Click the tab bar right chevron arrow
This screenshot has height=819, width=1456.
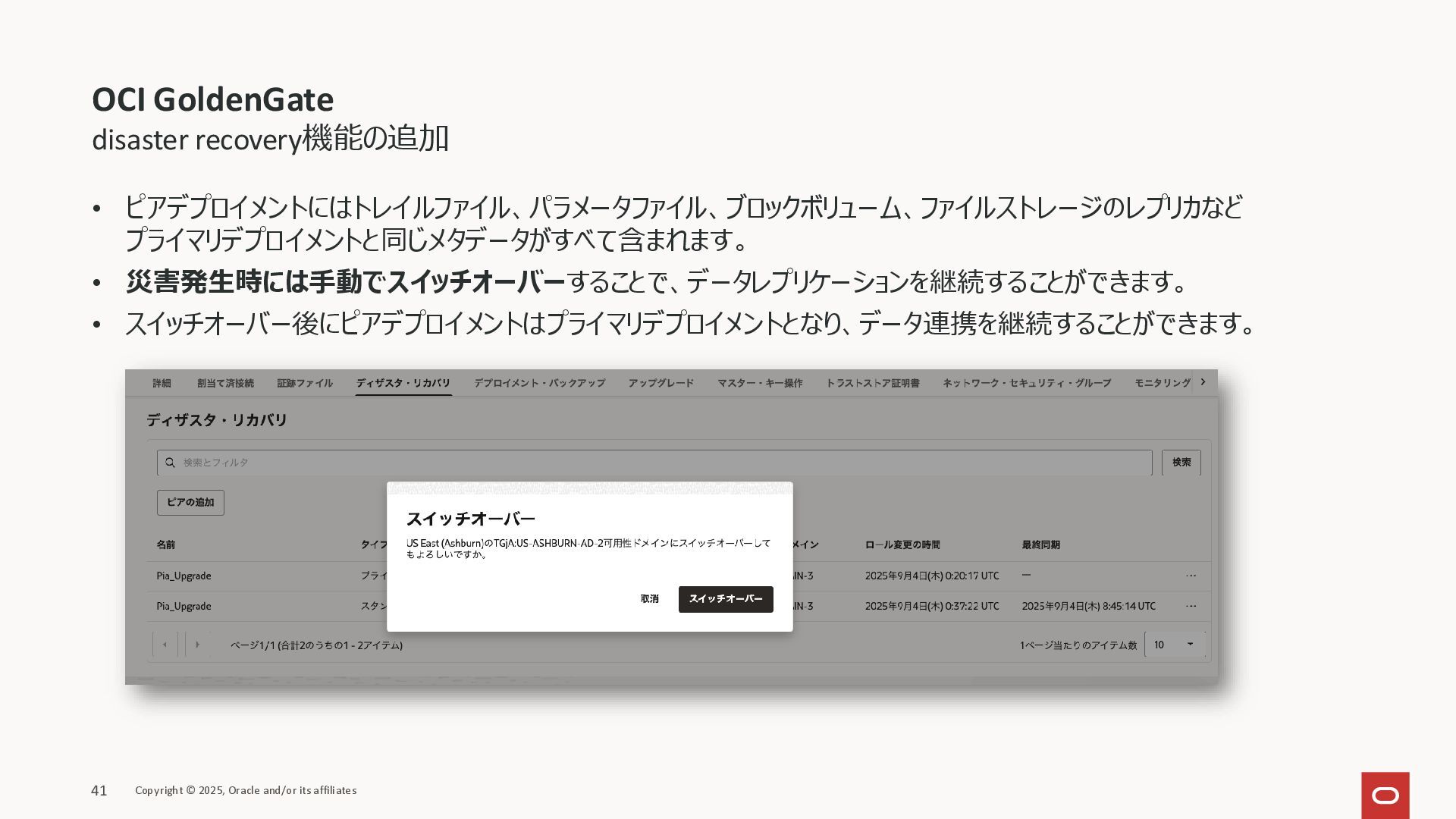(1203, 382)
